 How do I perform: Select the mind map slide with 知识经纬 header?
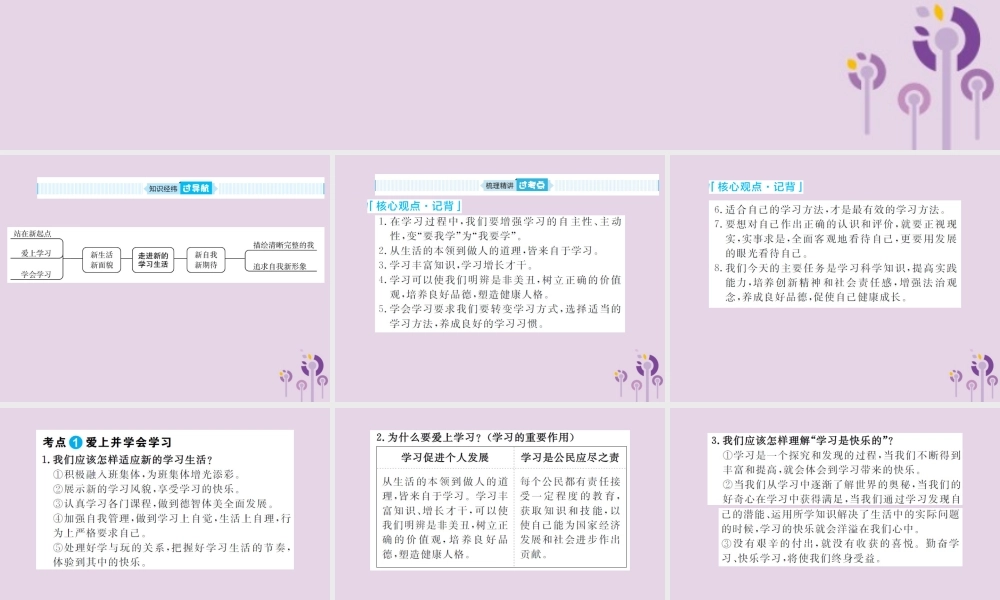pyautogui.click(x=165, y=278)
